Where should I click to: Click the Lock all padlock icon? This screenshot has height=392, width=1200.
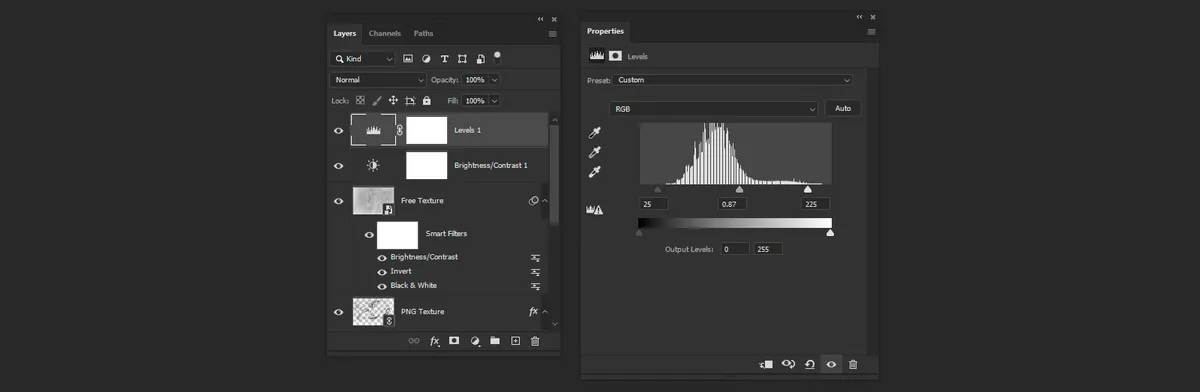point(427,101)
